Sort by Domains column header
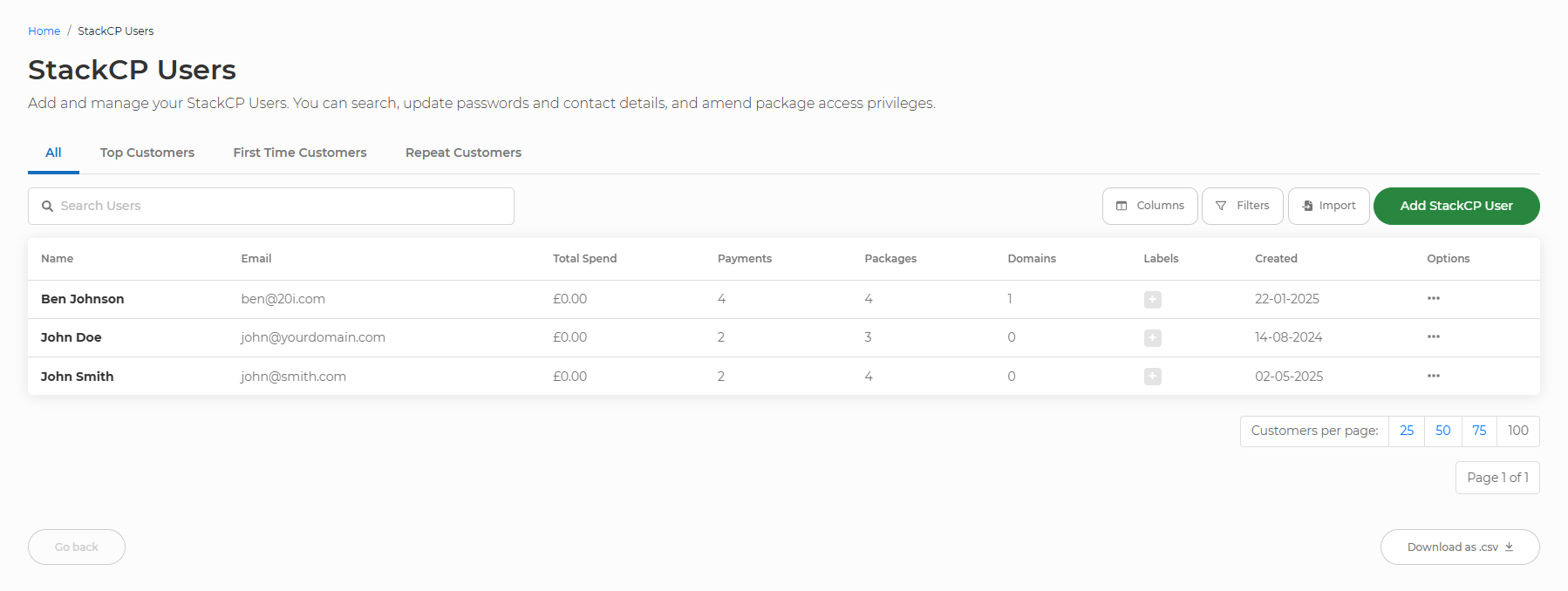The height and width of the screenshot is (591, 1568). tap(1032, 259)
